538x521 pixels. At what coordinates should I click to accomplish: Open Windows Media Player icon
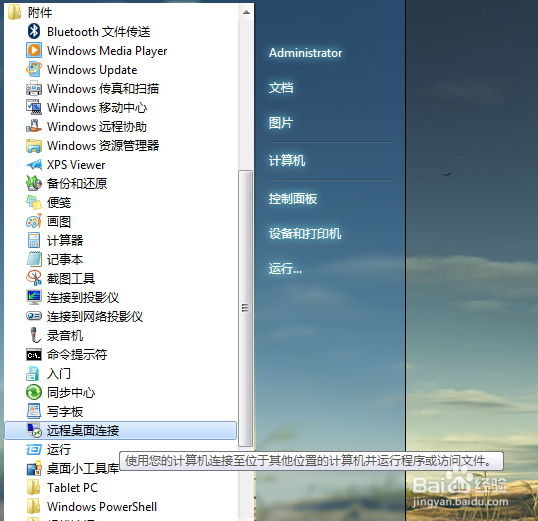click(34, 50)
